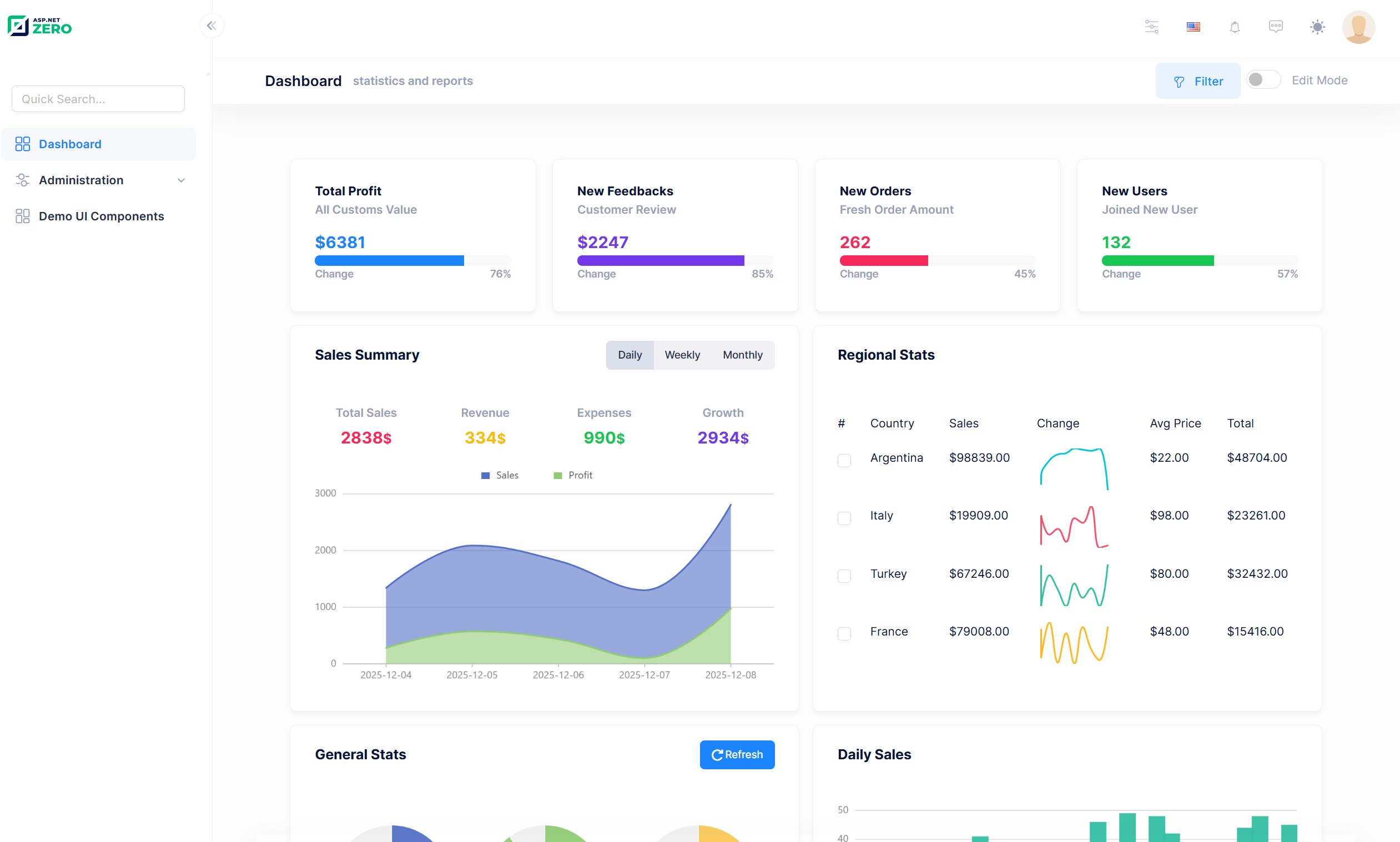Toggle the Sales legend marker
1400x842 pixels.
(x=485, y=476)
